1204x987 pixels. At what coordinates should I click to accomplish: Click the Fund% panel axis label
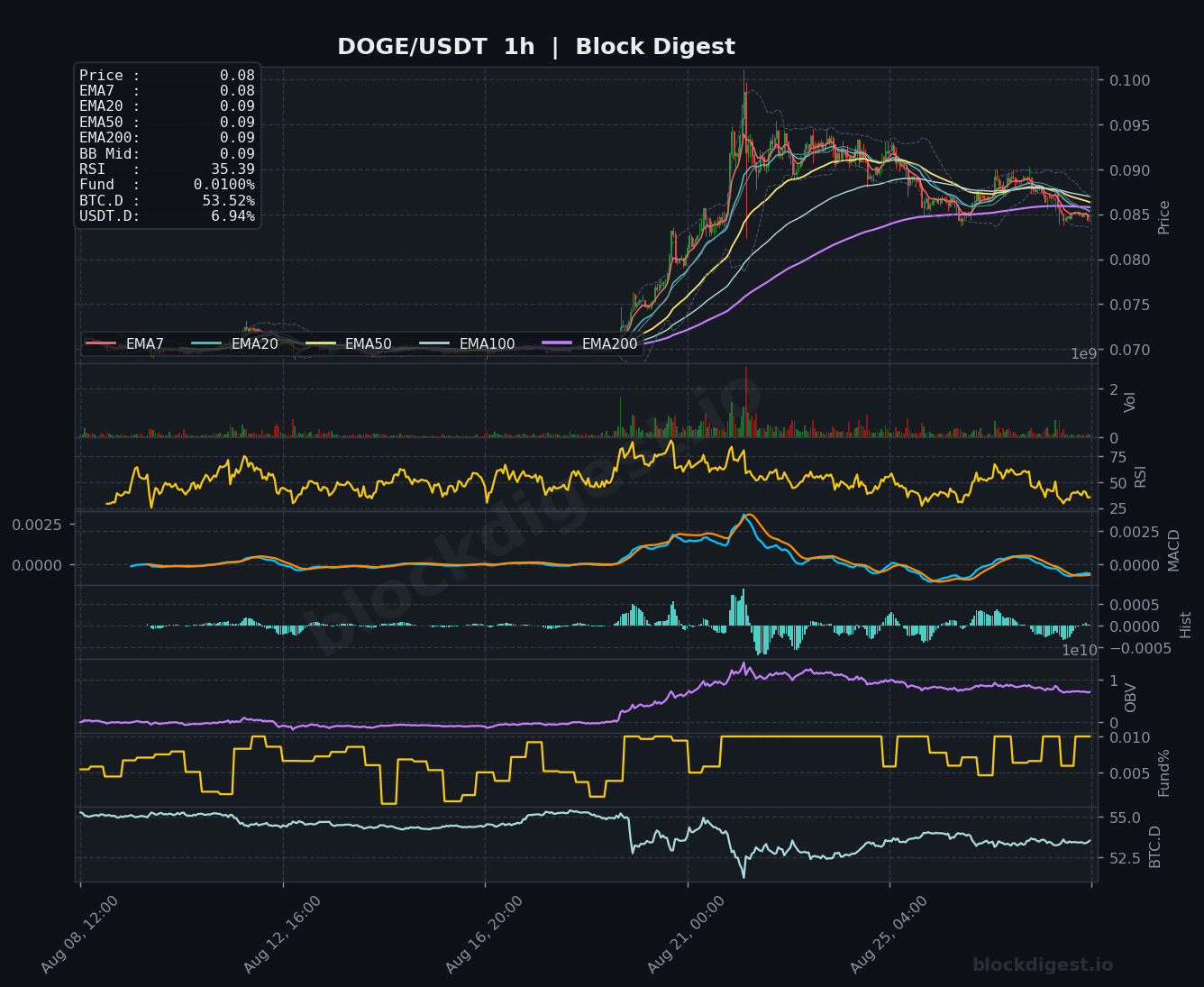[x=1163, y=772]
